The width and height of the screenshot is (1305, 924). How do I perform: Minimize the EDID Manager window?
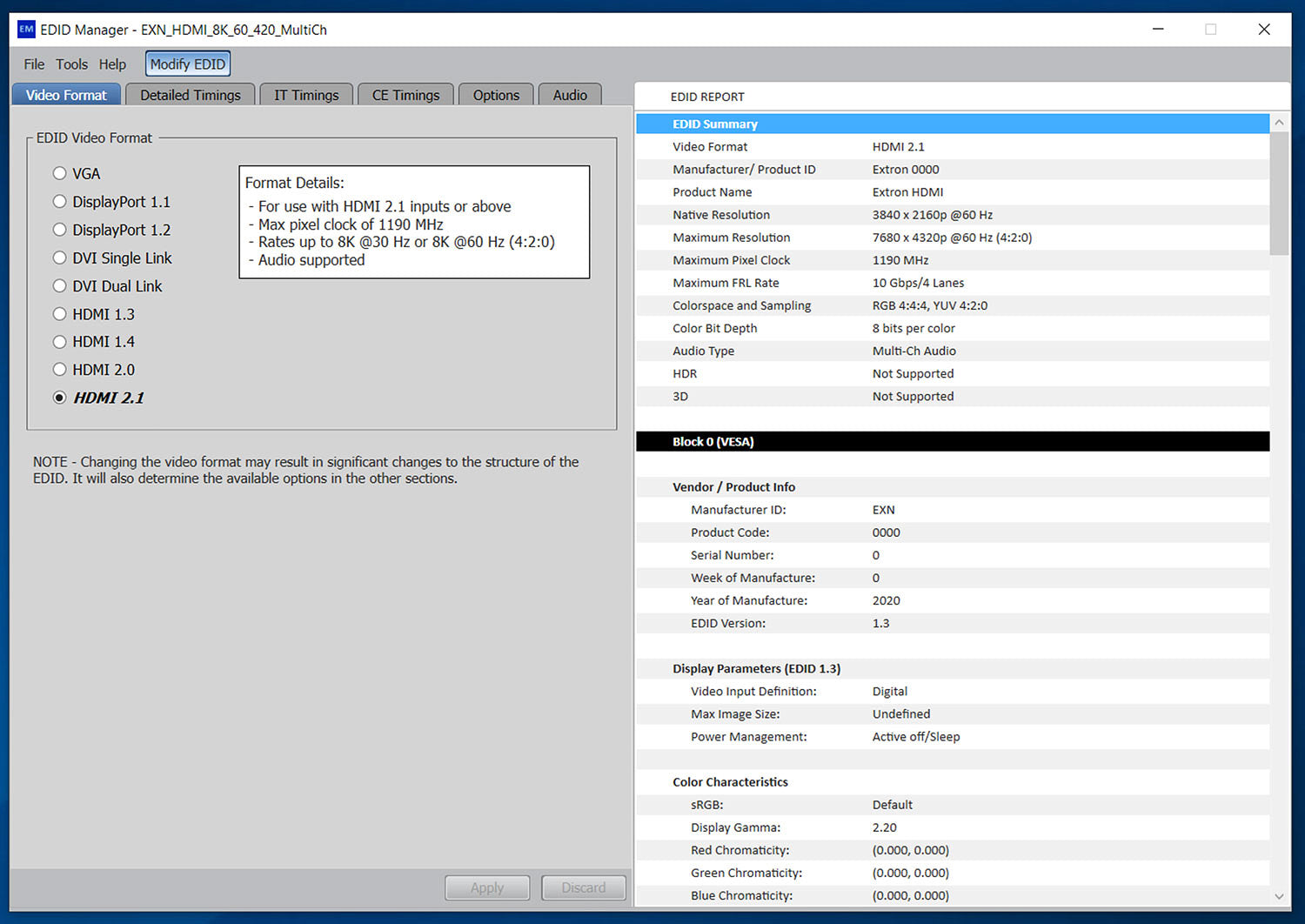1158,29
